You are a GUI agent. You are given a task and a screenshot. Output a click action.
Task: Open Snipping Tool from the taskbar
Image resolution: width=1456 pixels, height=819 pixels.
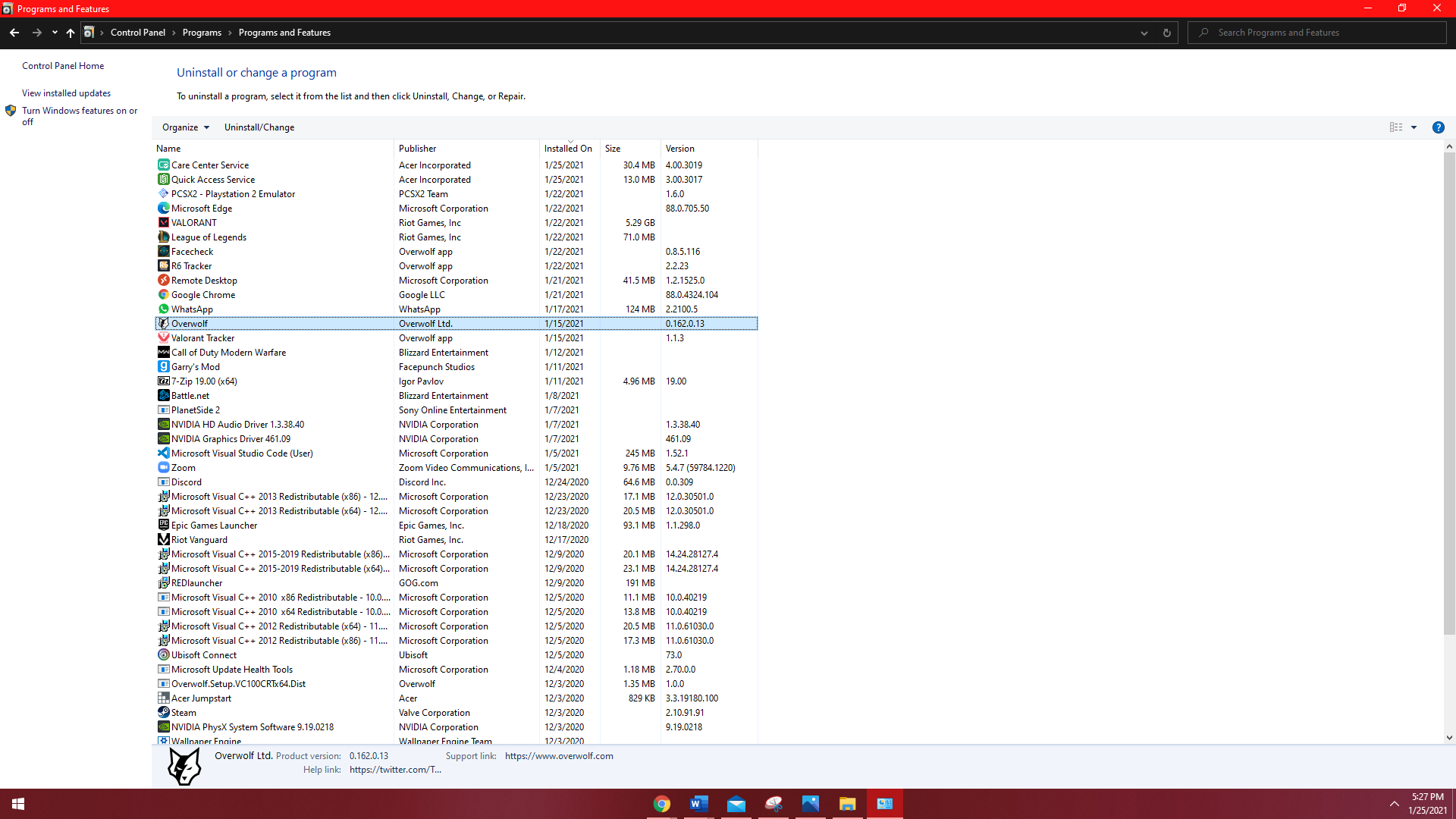point(773,804)
